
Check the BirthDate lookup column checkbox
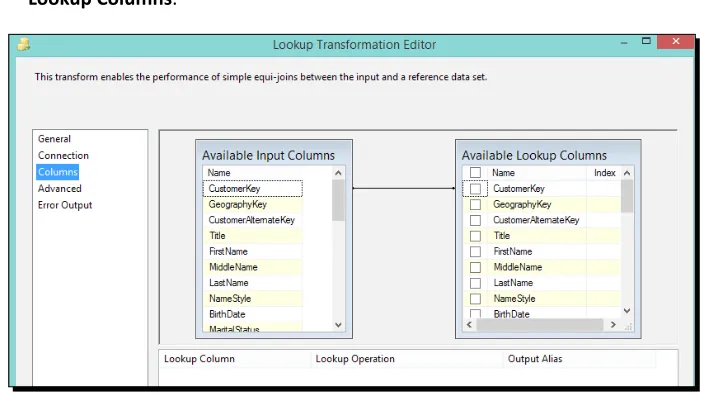coord(475,313)
